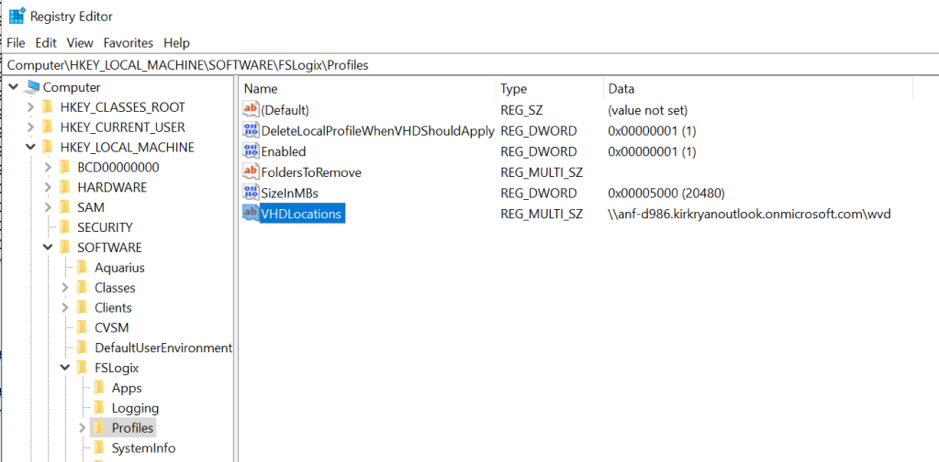Open the File menu
The image size is (939, 462).
click(x=16, y=43)
